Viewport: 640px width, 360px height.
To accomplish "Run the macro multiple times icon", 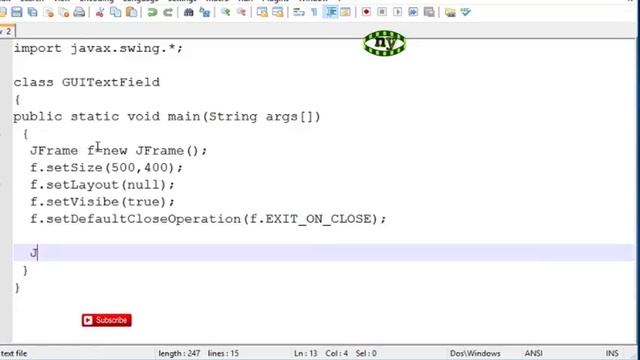I will pyautogui.click(x=413, y=12).
